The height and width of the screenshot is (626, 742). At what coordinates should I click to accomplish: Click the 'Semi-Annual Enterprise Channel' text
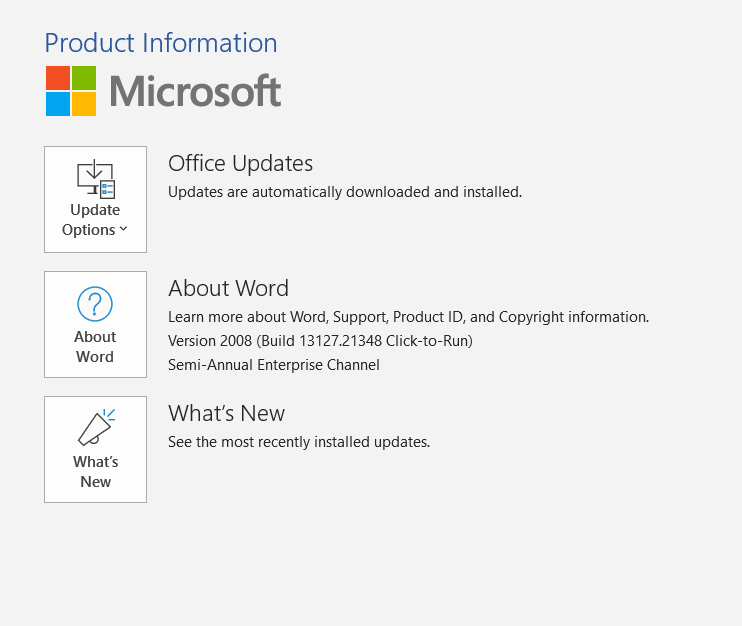[274, 365]
